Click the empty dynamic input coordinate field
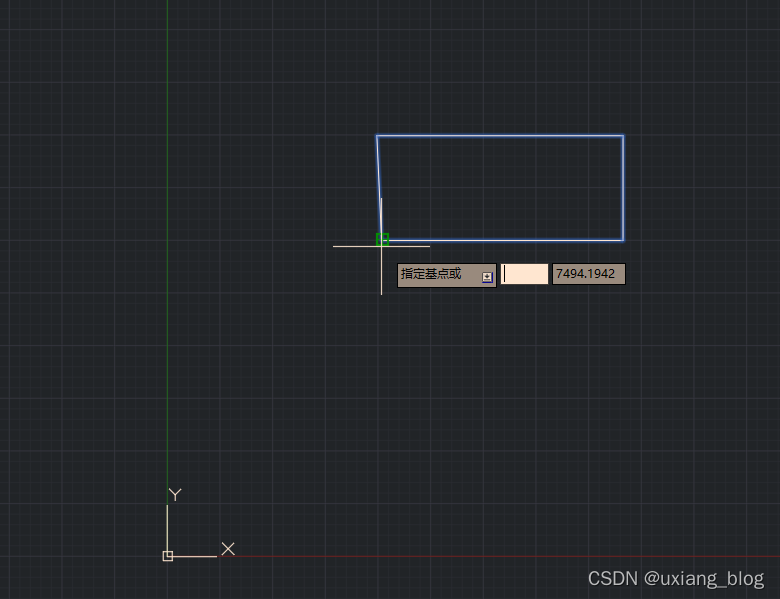Image resolution: width=780 pixels, height=599 pixels. (x=524, y=274)
